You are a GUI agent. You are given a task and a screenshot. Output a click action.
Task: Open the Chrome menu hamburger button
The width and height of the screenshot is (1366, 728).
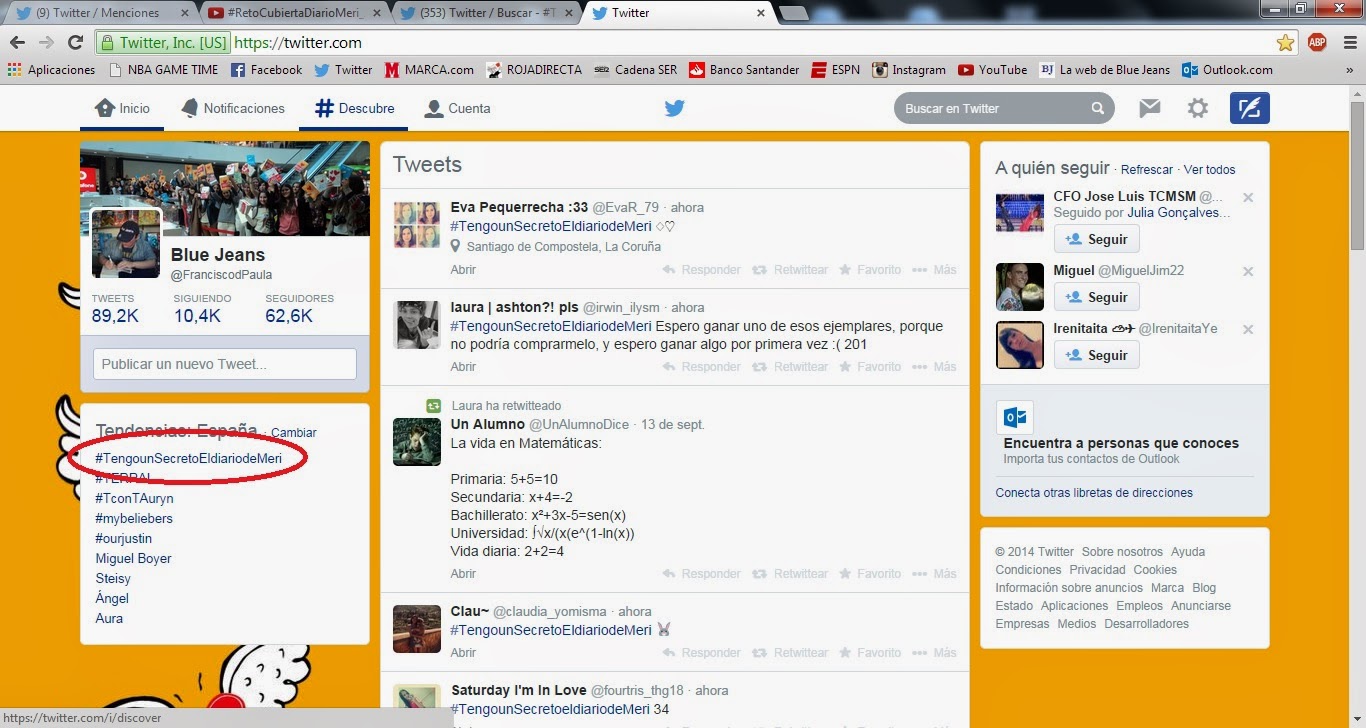(1347, 43)
